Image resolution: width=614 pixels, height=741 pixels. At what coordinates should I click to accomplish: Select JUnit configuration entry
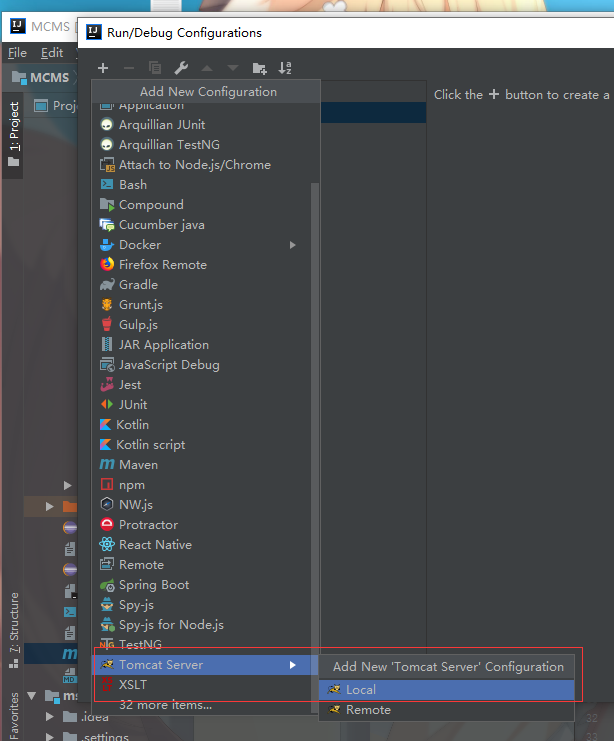(202, 405)
